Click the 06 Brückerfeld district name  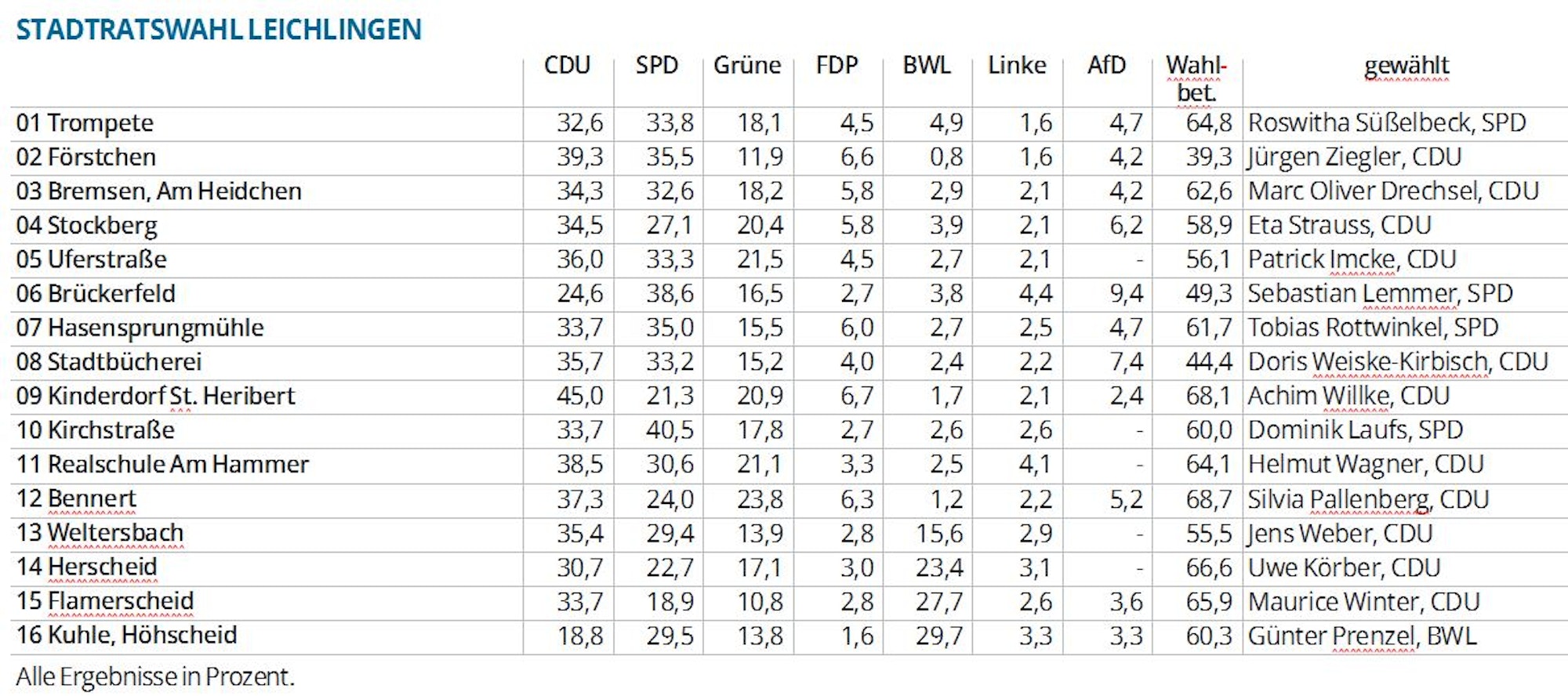[96, 294]
